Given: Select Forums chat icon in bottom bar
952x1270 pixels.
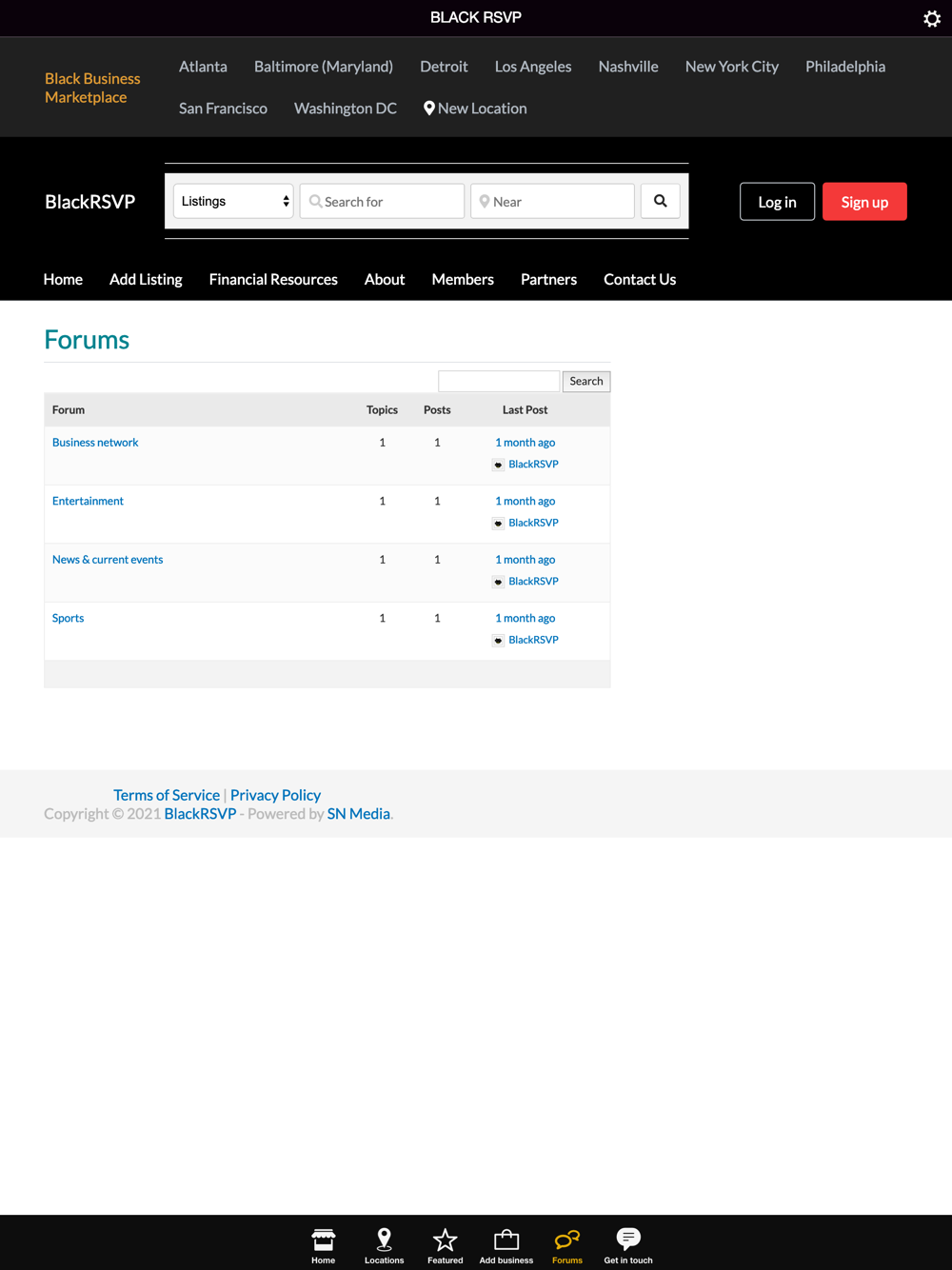Looking at the screenshot, I should [x=567, y=1245].
